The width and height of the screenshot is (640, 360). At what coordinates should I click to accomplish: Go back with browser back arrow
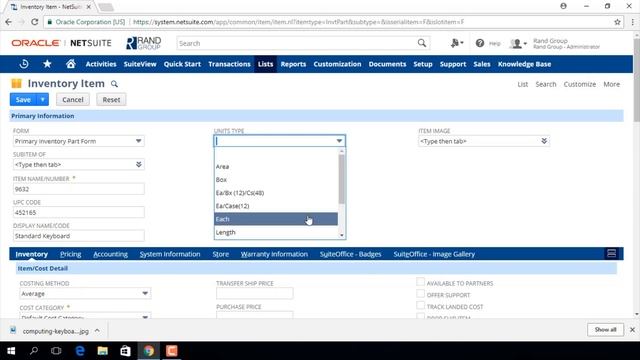point(9,22)
